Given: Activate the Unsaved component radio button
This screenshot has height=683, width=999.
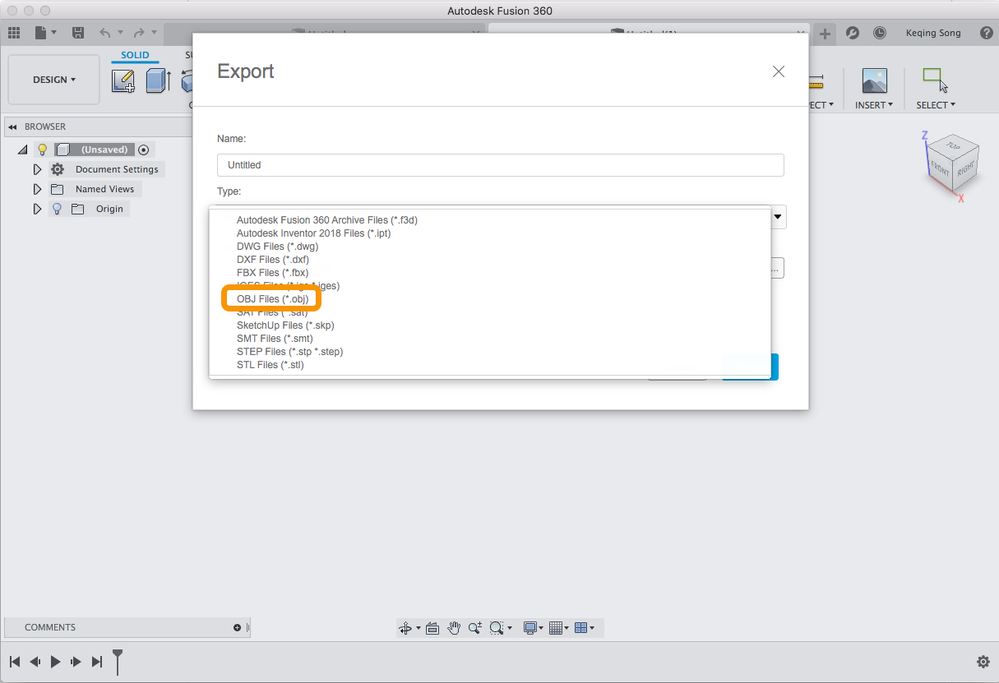Looking at the screenshot, I should tap(143, 150).
